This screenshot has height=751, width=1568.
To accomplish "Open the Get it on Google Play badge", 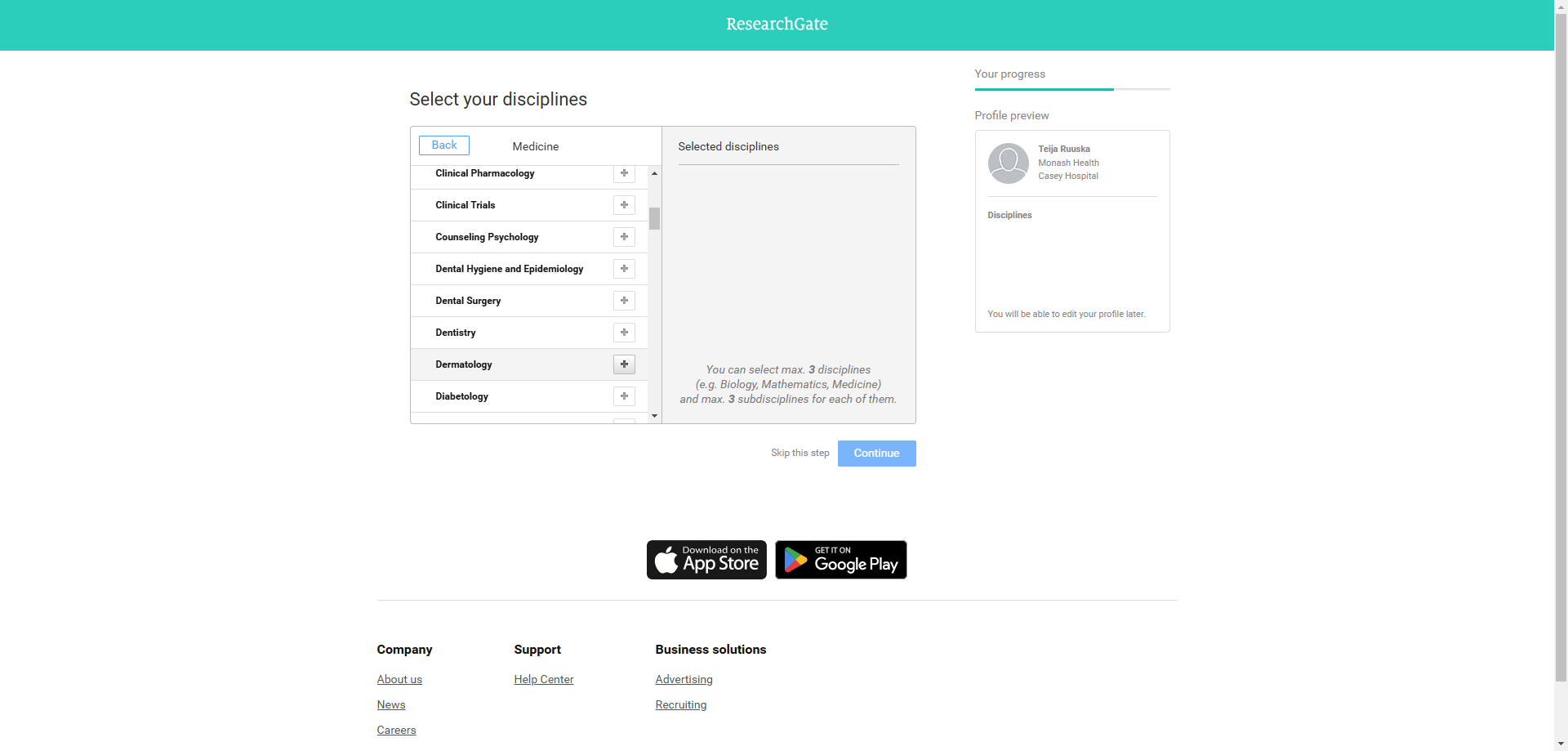I will pyautogui.click(x=840, y=560).
